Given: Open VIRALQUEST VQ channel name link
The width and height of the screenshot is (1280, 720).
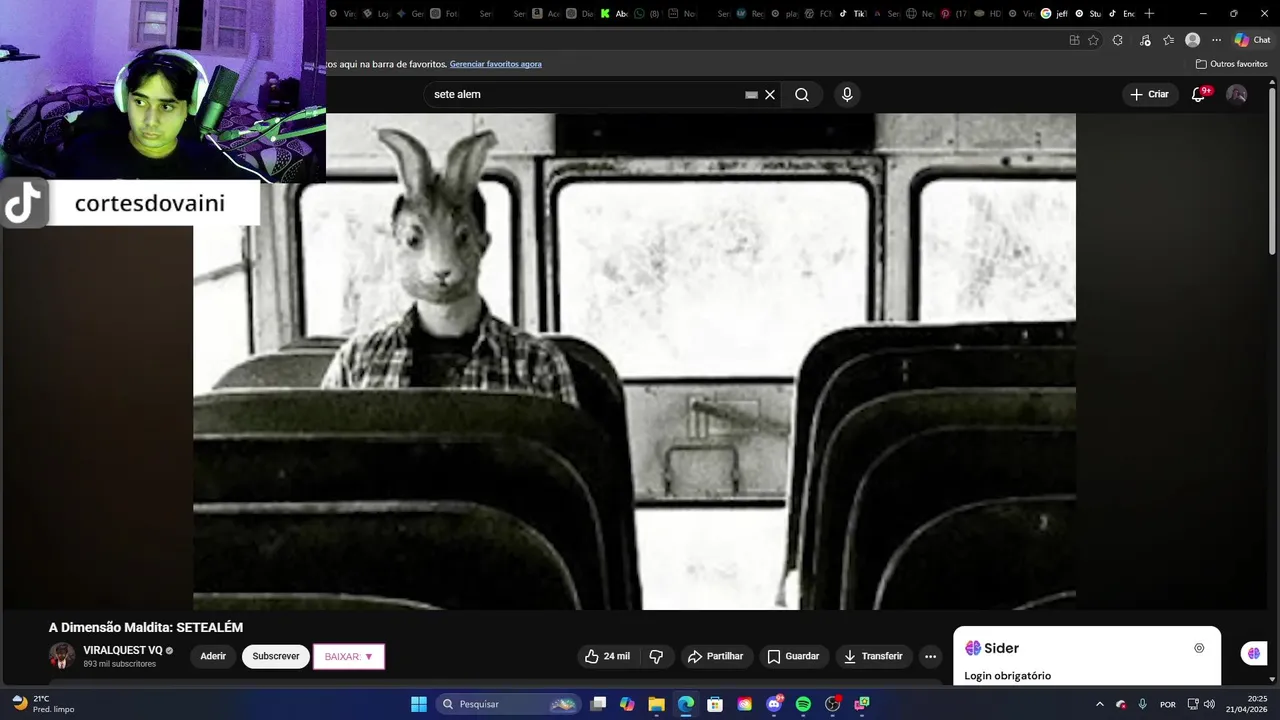Looking at the screenshot, I should (x=123, y=650).
